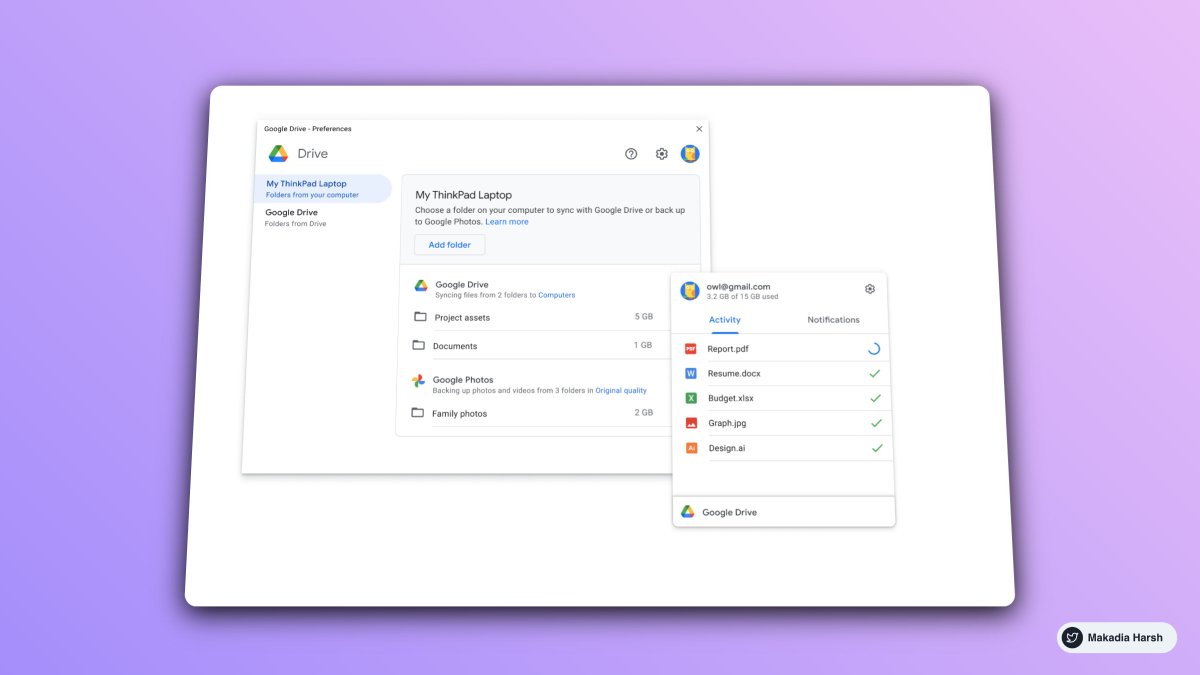Click the Resume.docx Word icon

691,373
